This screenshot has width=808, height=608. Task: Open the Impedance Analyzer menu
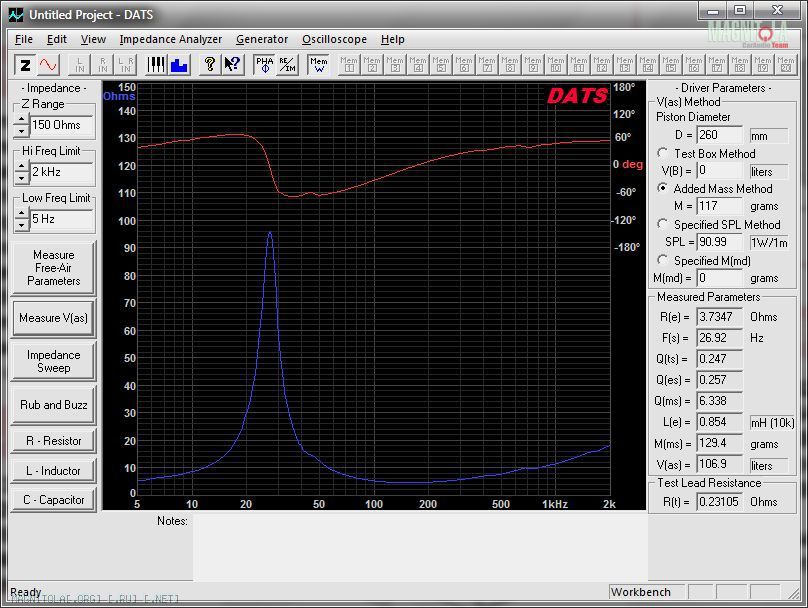coord(171,39)
